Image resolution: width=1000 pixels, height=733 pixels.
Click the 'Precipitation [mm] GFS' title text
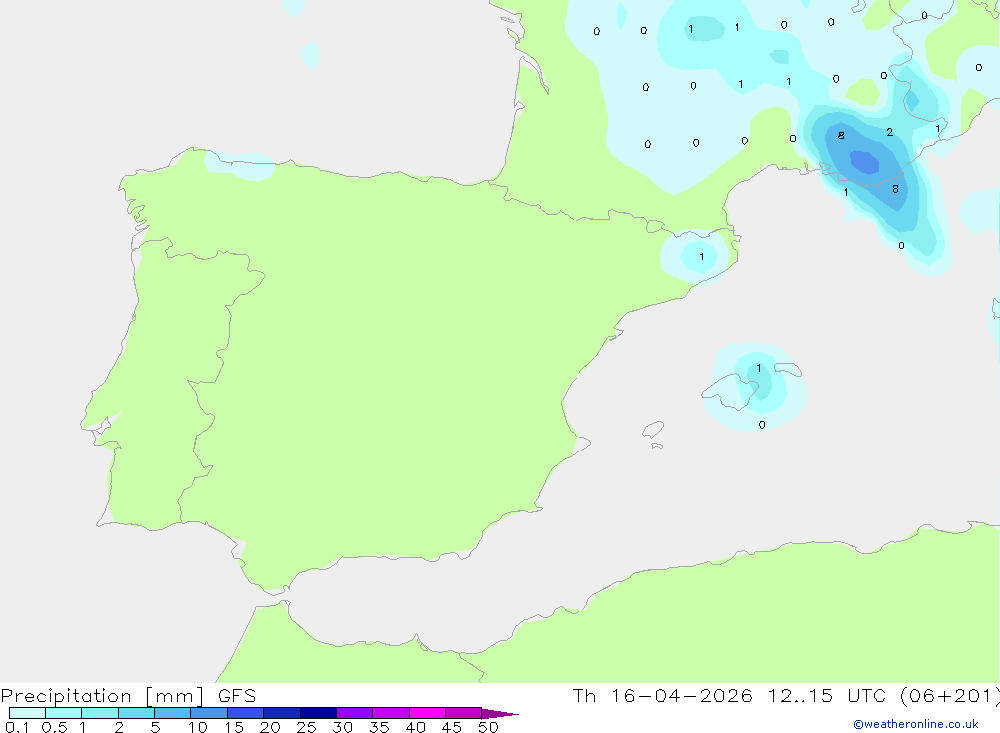click(x=128, y=696)
